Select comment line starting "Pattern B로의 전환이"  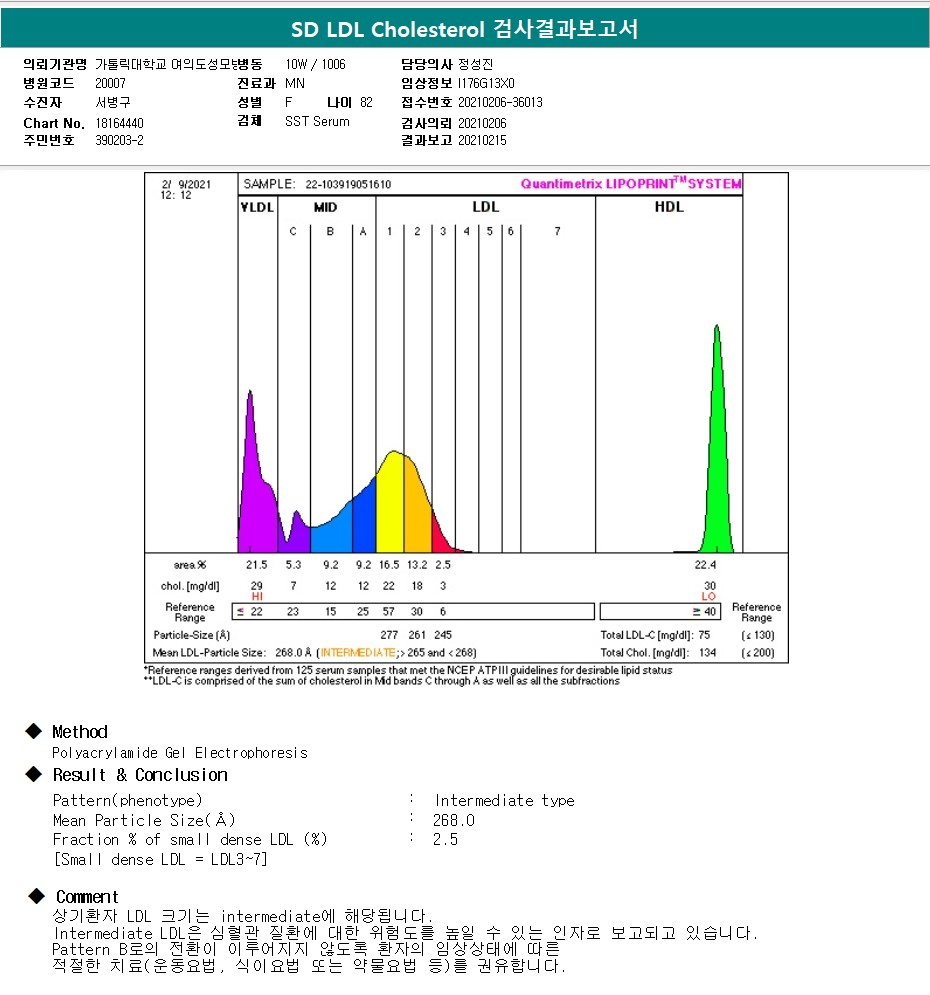click(x=306, y=949)
